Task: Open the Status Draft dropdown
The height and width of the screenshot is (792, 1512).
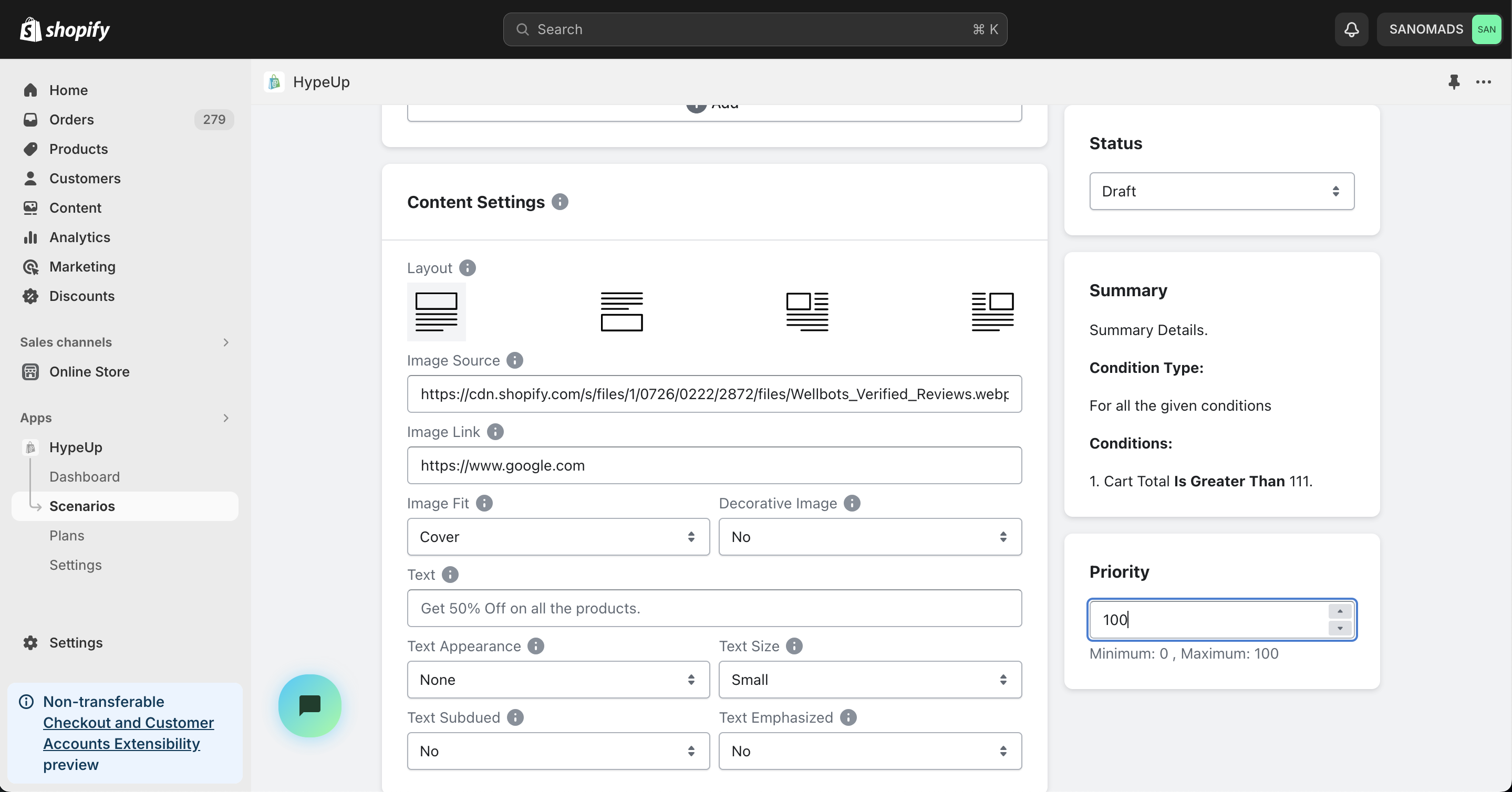Action: pyautogui.click(x=1221, y=191)
